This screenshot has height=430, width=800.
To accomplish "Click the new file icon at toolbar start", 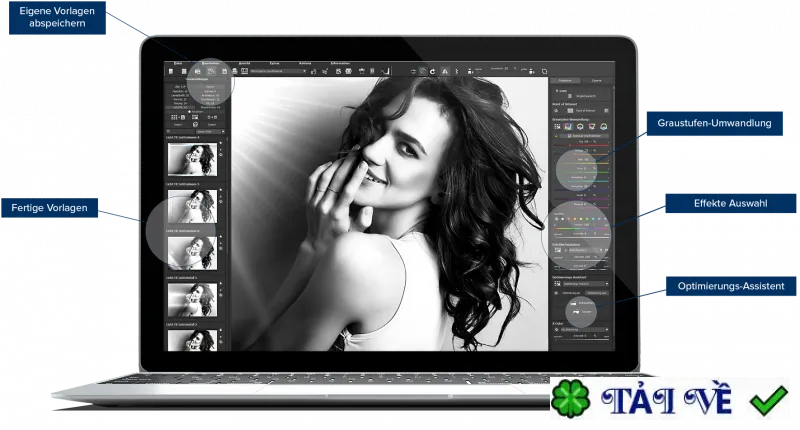I will (171, 71).
